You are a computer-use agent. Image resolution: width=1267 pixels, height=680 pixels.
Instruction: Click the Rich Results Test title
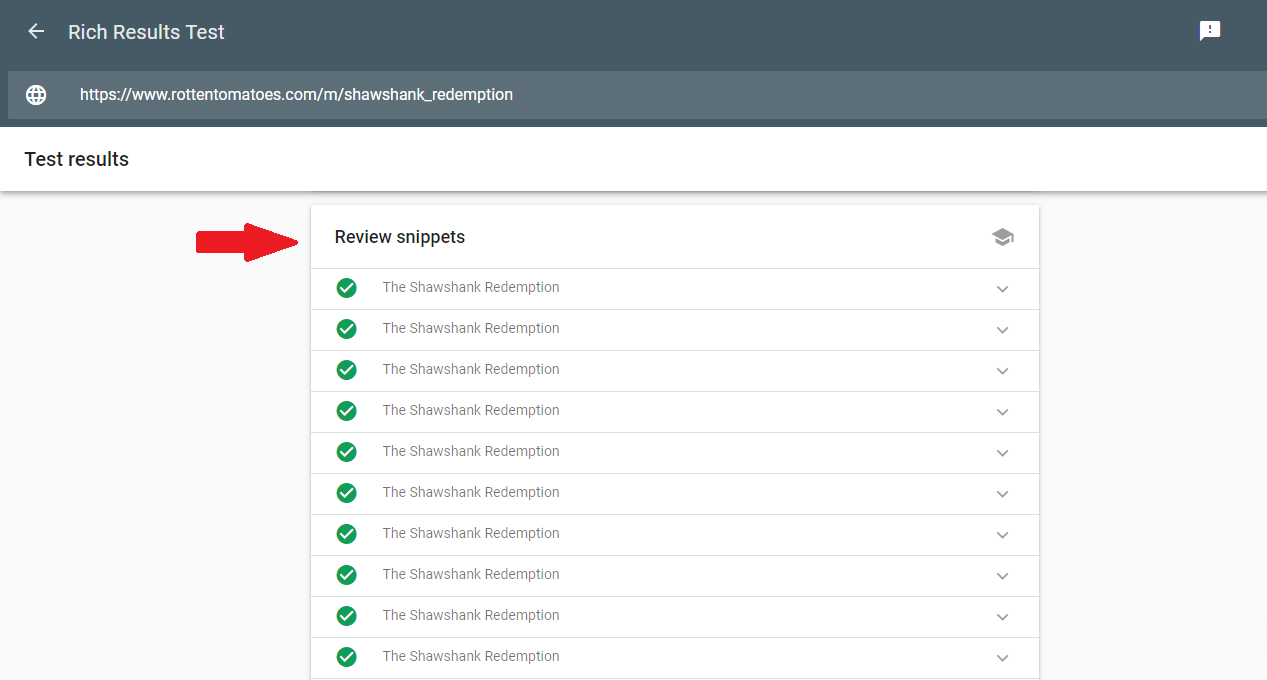(146, 32)
